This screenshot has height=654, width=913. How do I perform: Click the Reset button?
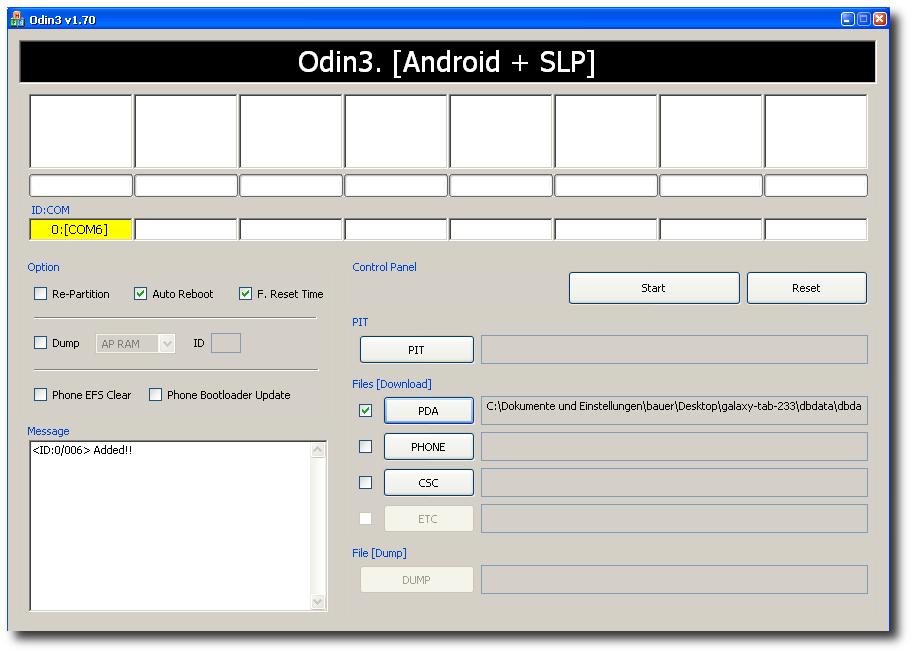pos(806,288)
